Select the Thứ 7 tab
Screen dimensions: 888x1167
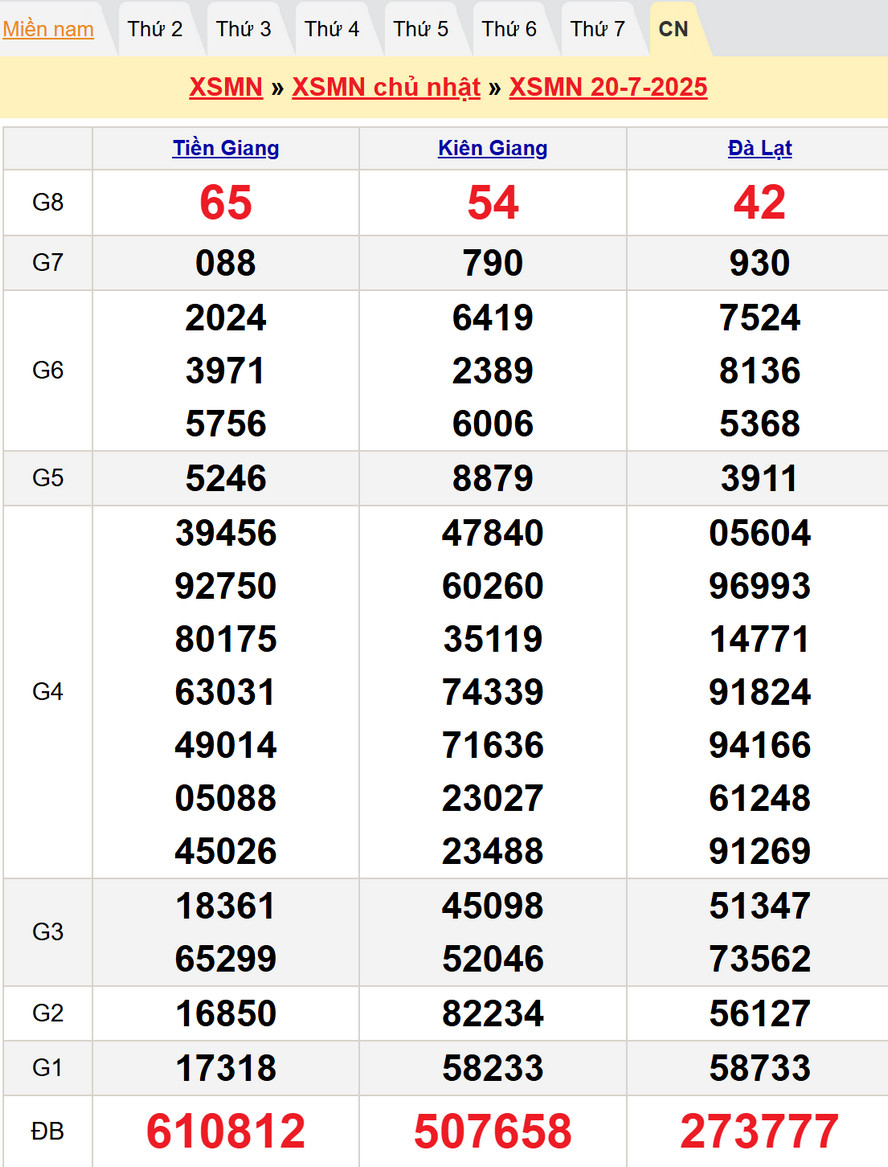point(598,29)
